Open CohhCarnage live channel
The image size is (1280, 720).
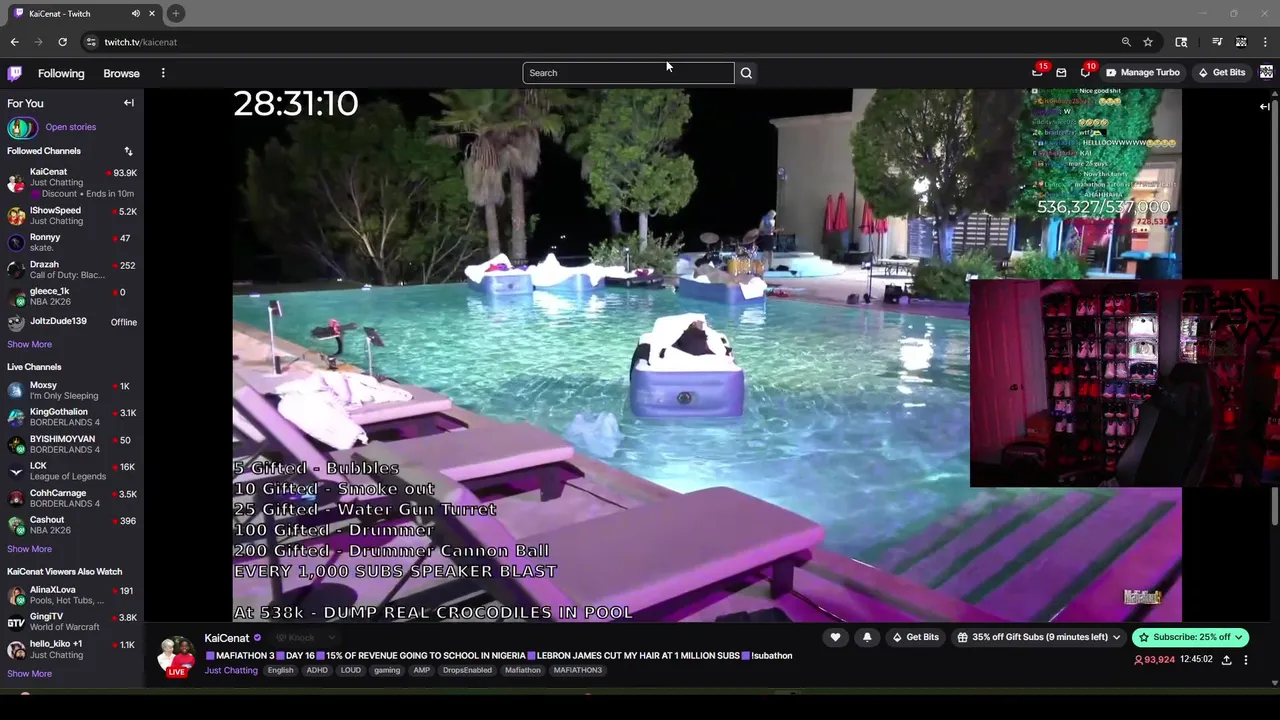coord(72,498)
